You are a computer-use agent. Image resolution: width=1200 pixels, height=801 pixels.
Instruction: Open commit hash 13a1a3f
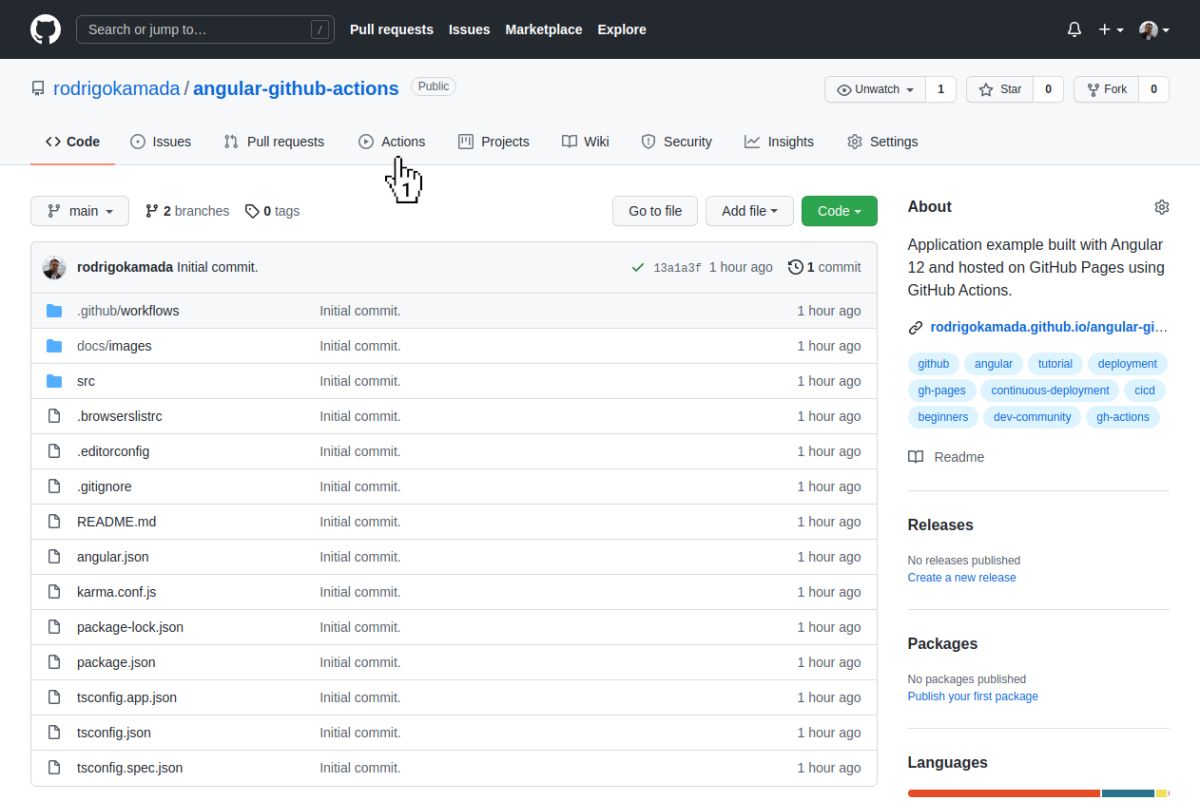(x=677, y=268)
